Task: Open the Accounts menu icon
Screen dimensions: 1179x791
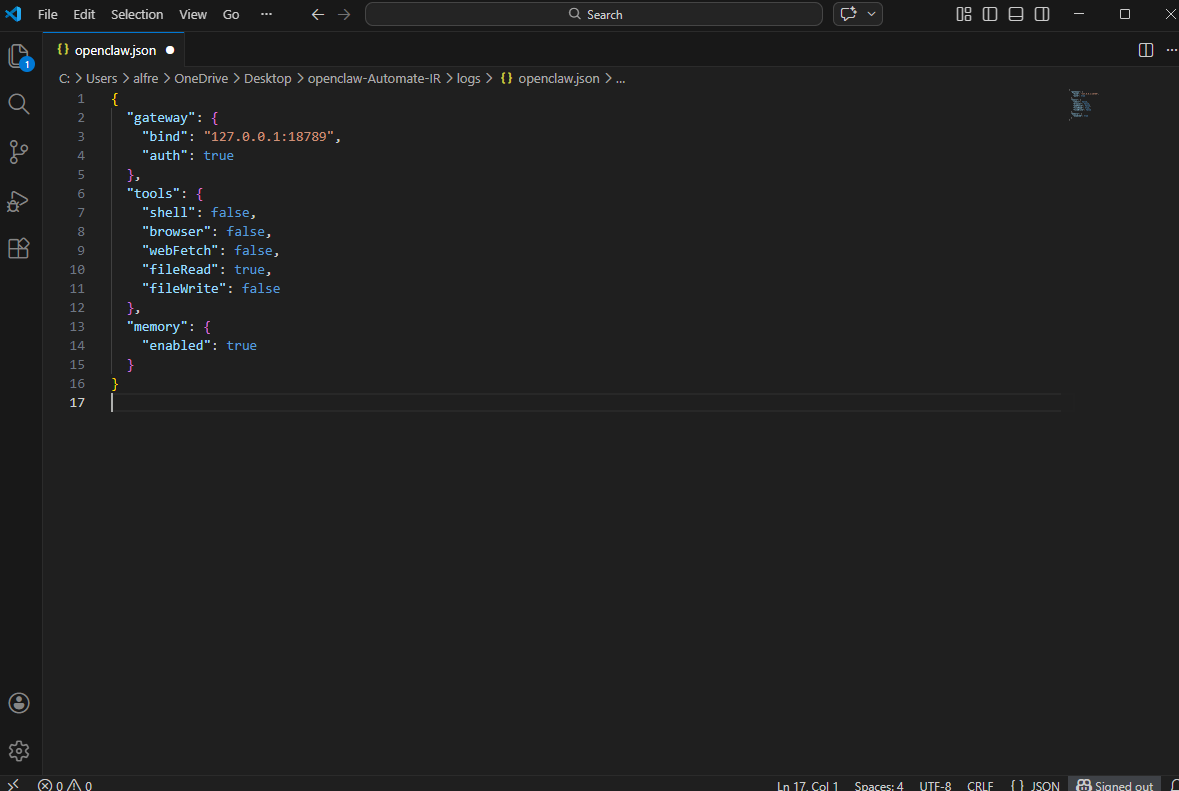Action: tap(19, 703)
